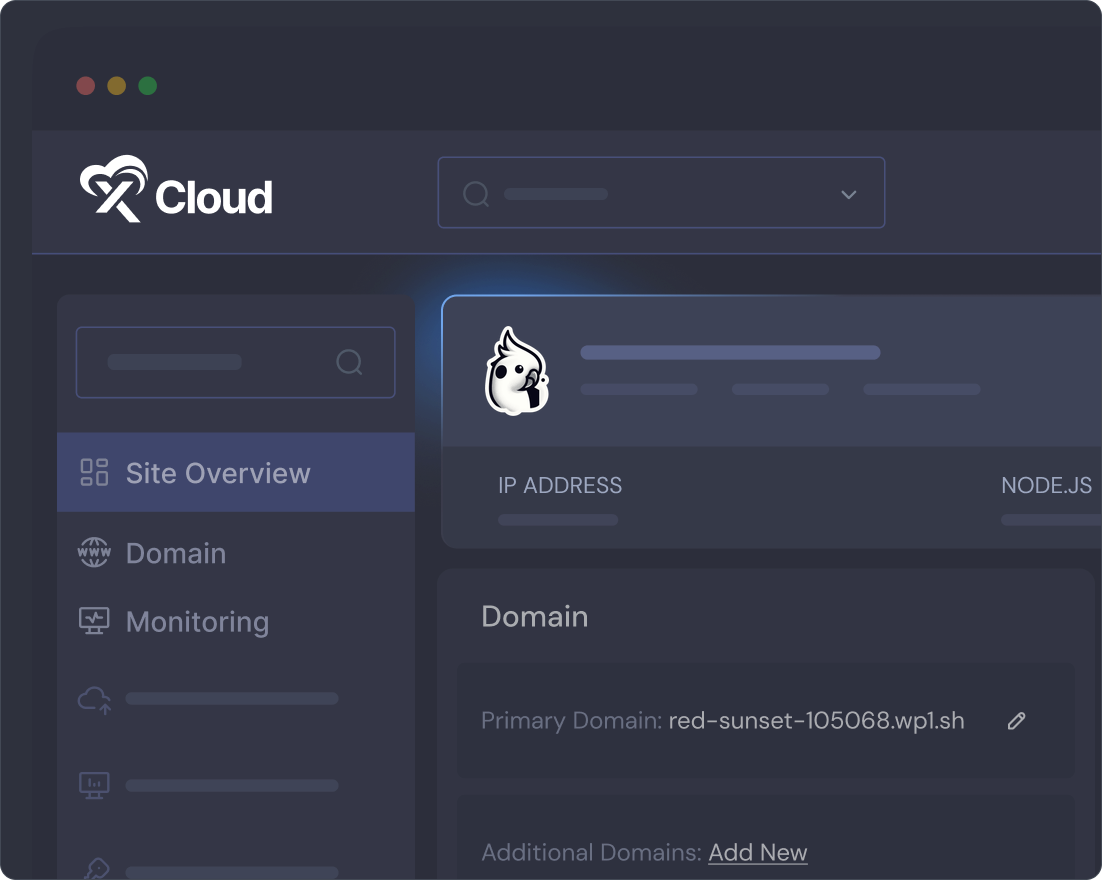Click the red close window dot
The image size is (1102, 880).
pos(86,86)
